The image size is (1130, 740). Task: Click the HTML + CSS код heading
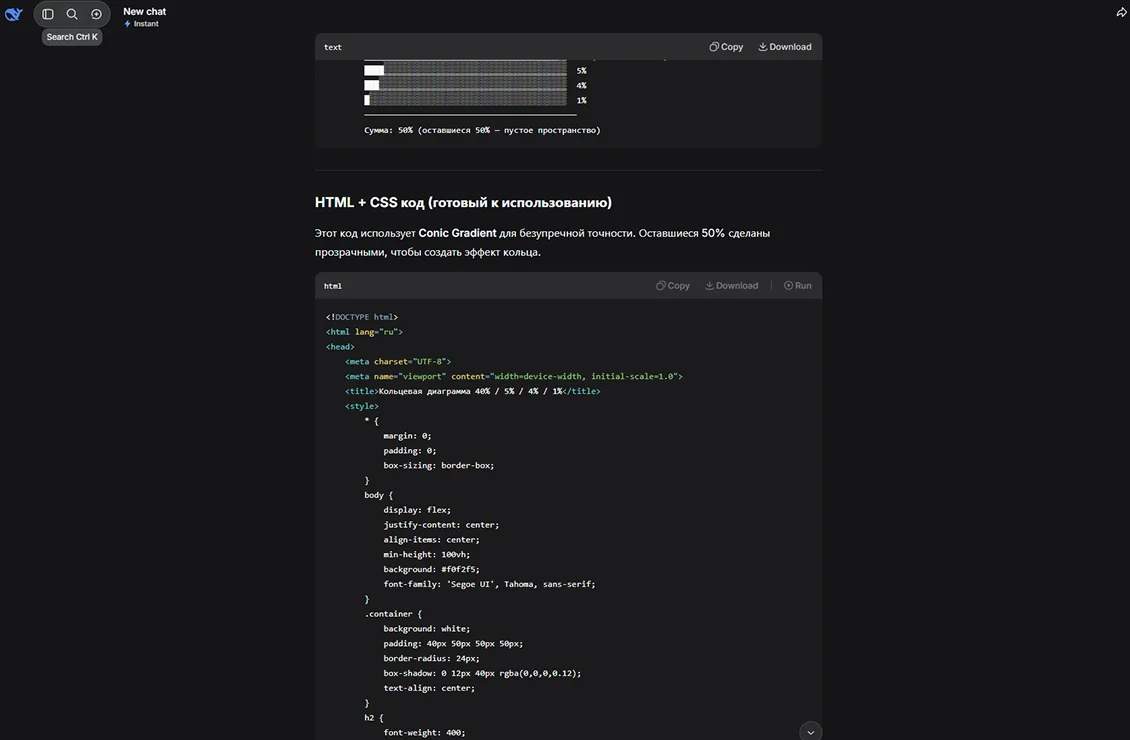[x=463, y=202]
